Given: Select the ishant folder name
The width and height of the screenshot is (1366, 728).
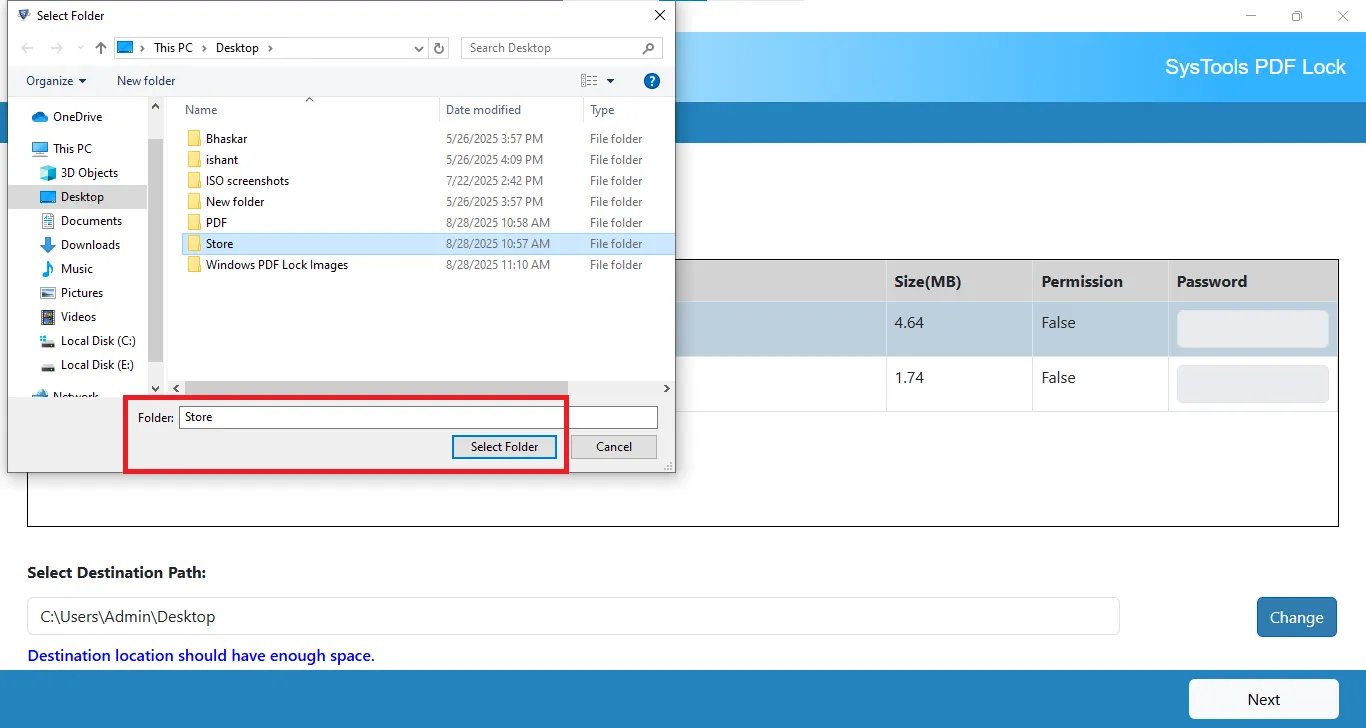Looking at the screenshot, I should pos(222,160).
